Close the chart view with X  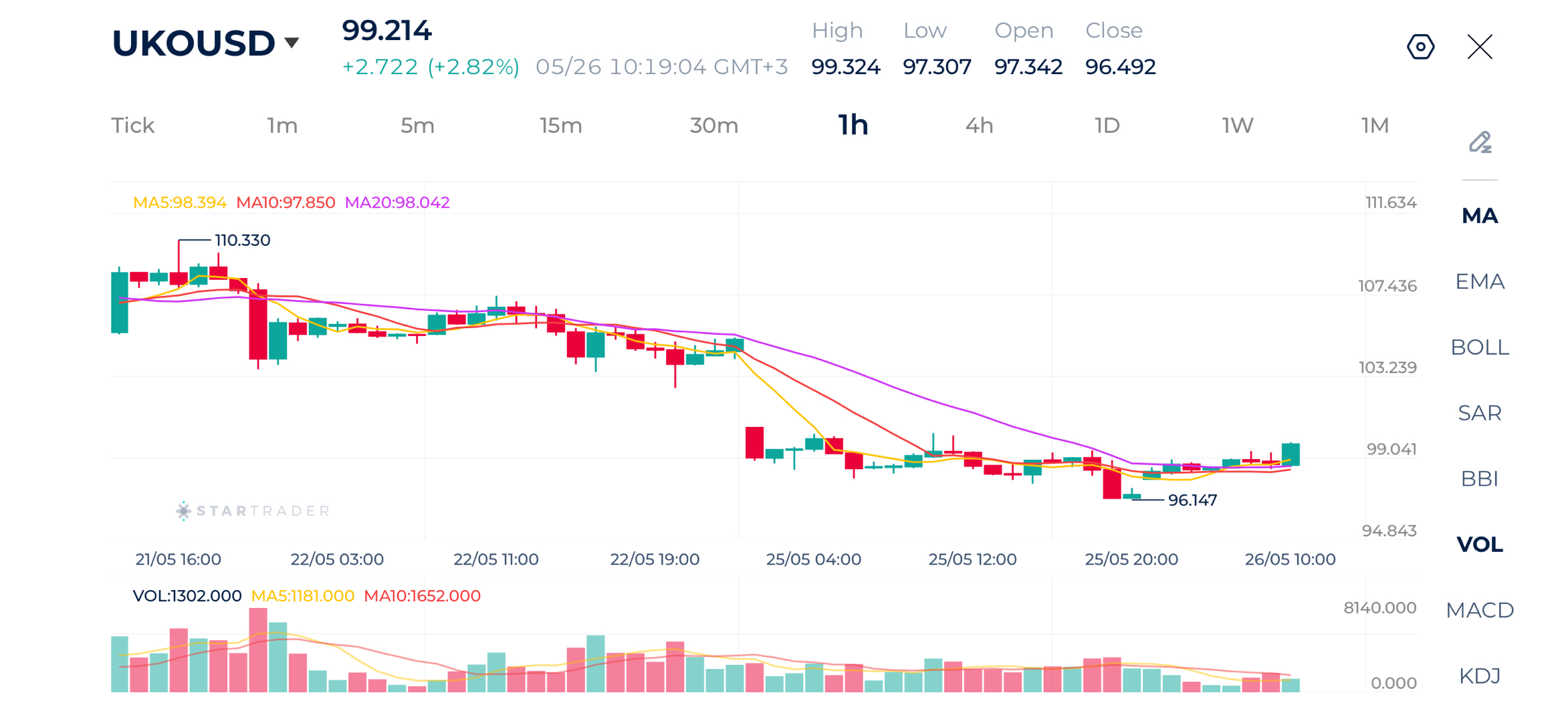click(x=1480, y=47)
